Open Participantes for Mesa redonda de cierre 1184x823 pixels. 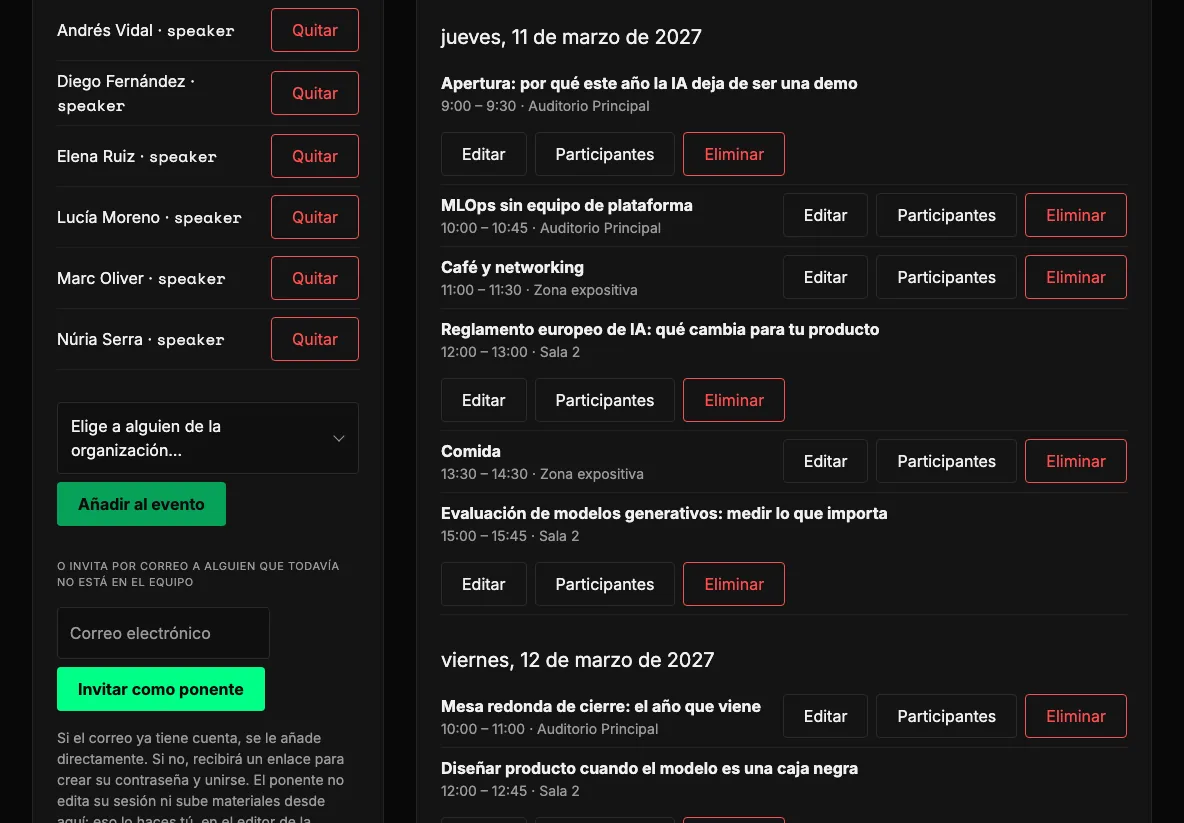[946, 717]
